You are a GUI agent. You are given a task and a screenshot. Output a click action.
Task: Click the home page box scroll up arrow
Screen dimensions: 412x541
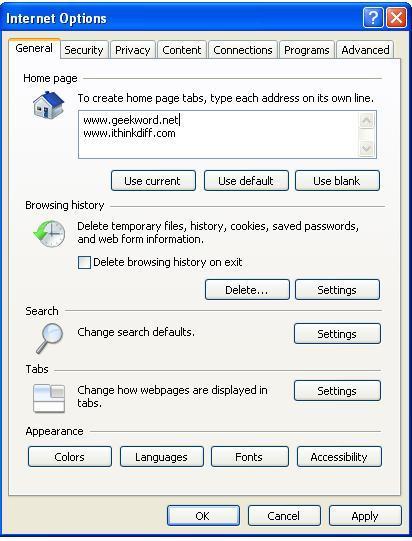point(366,121)
